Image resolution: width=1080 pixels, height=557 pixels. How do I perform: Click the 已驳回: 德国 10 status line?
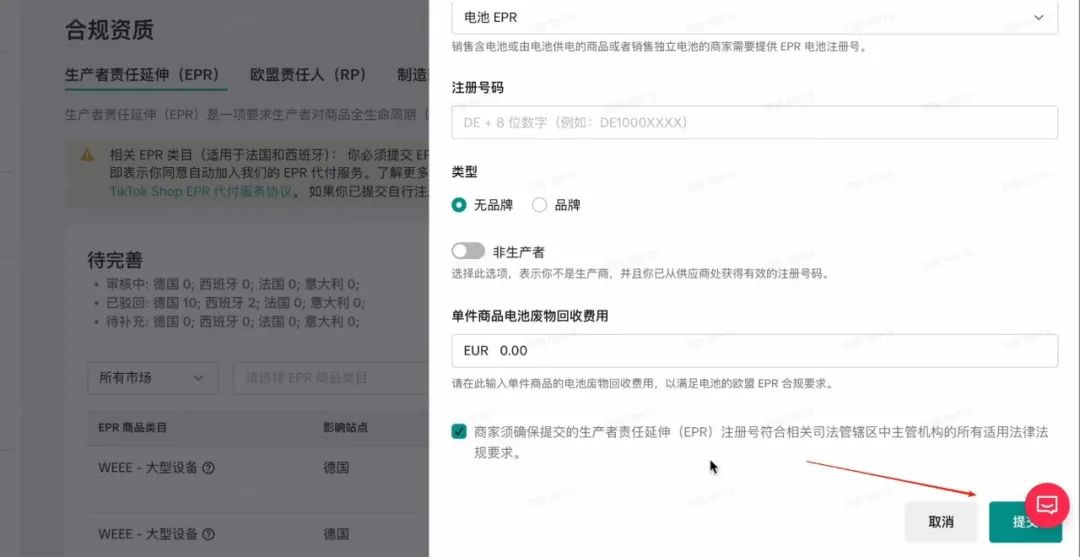(234, 303)
